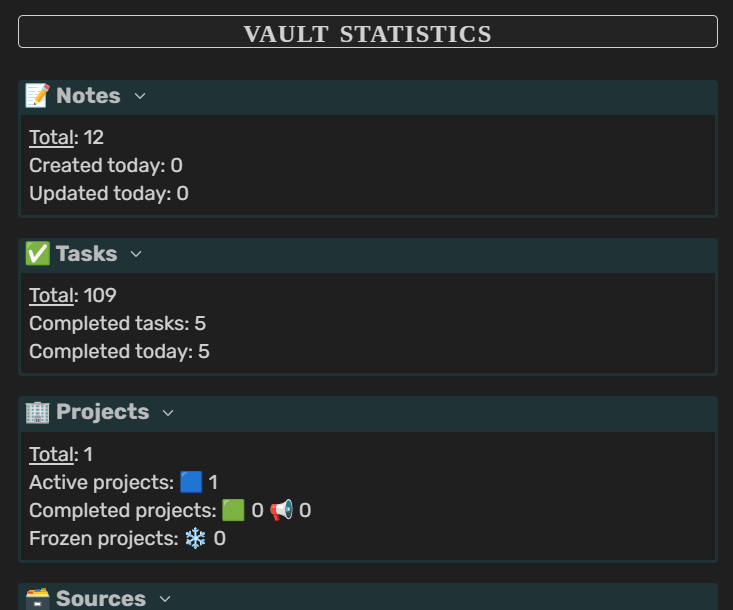Collapse the Projects section chevron
The image size is (733, 610).
[x=168, y=412]
